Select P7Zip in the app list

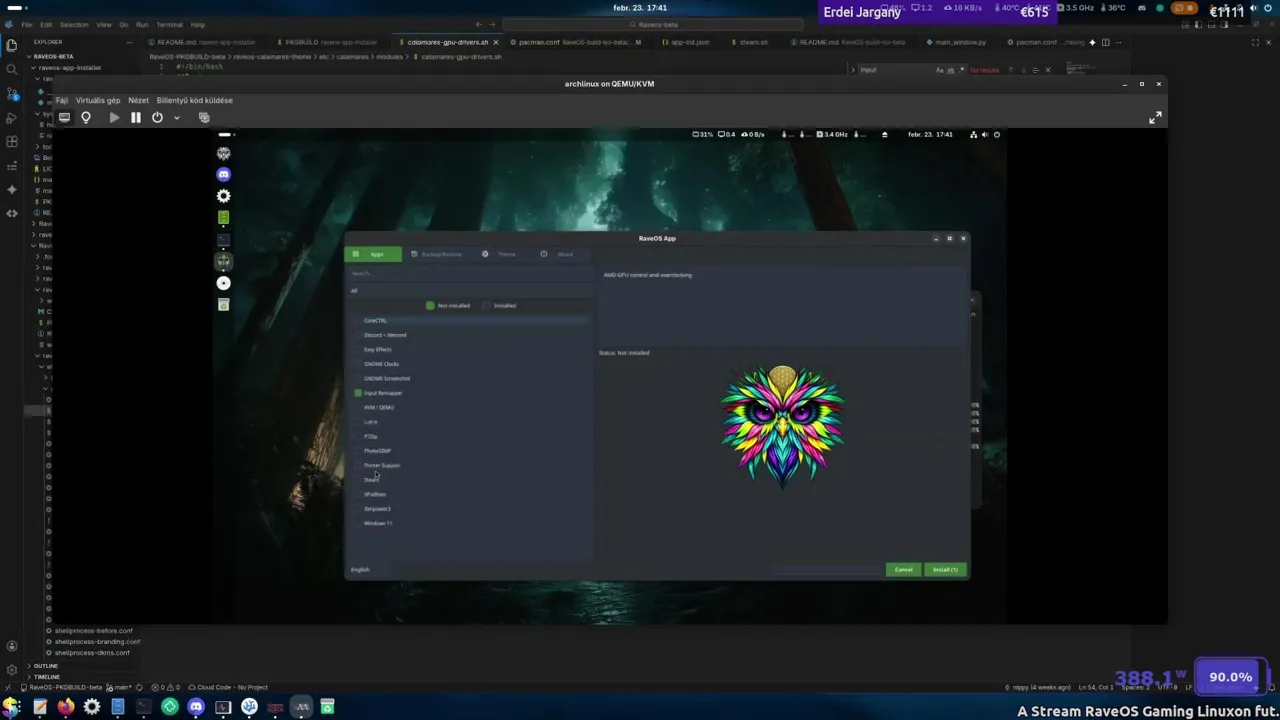(x=371, y=436)
